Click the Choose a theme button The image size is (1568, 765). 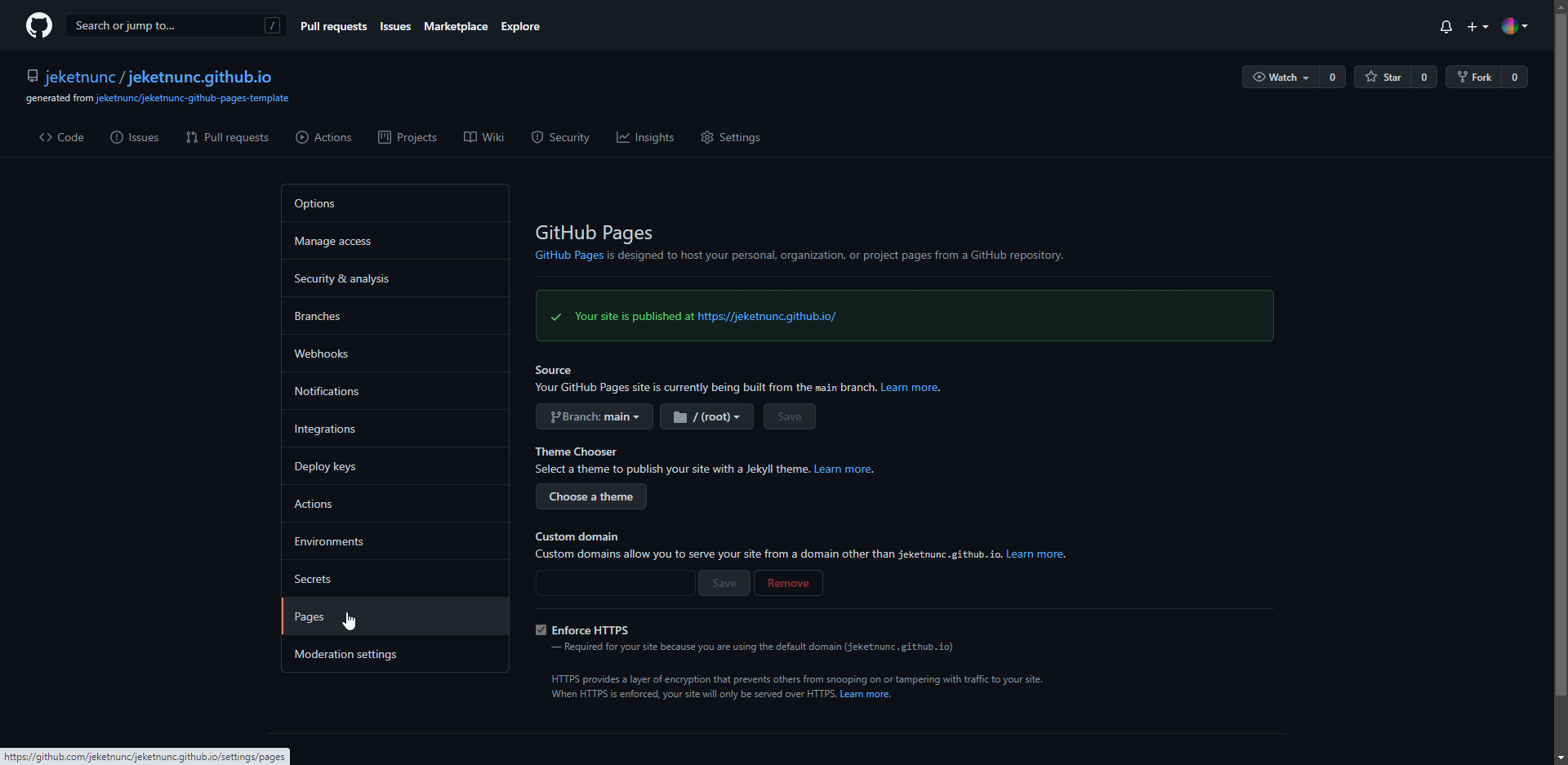591,496
